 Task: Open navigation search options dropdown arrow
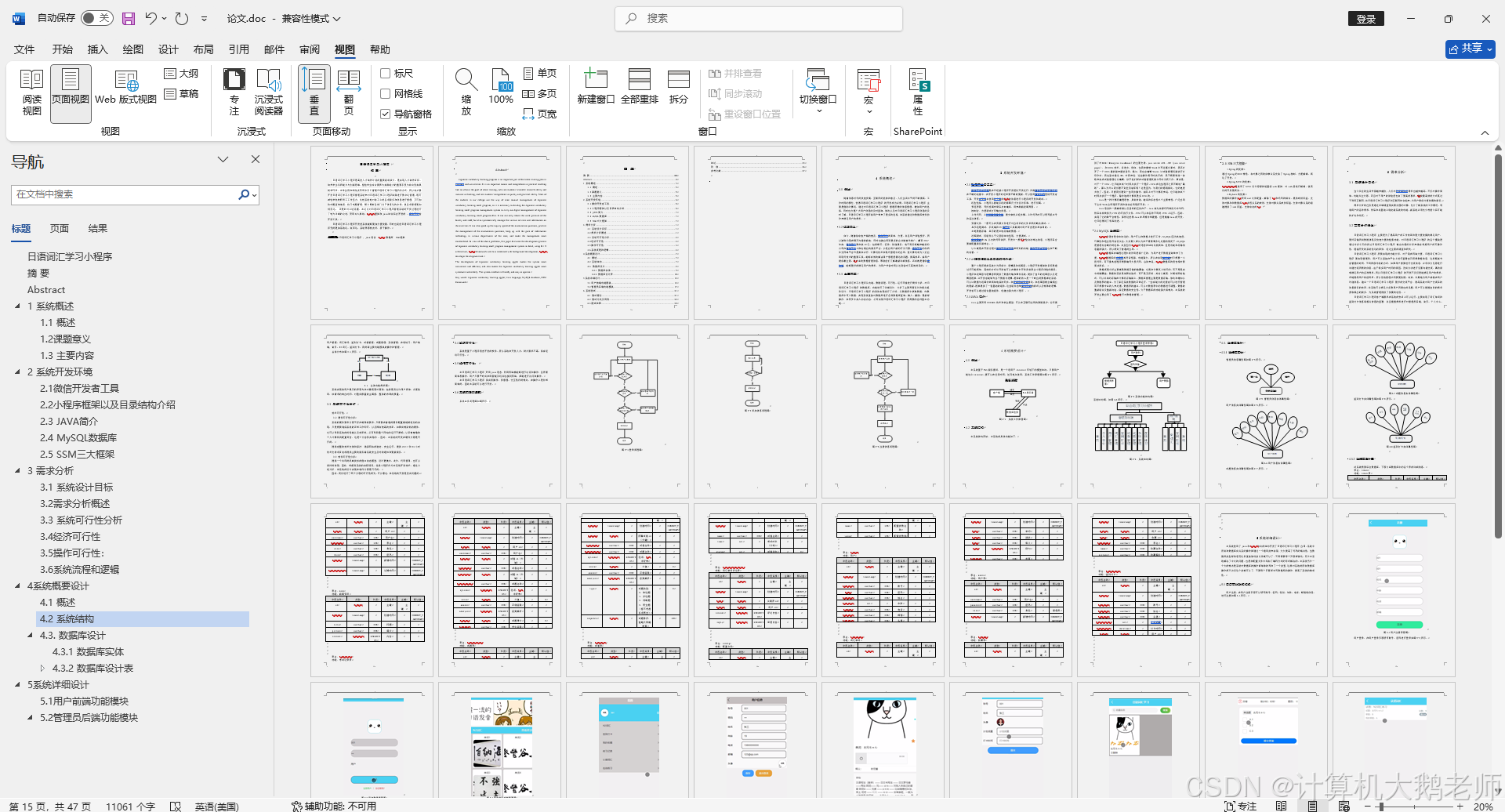click(x=255, y=194)
